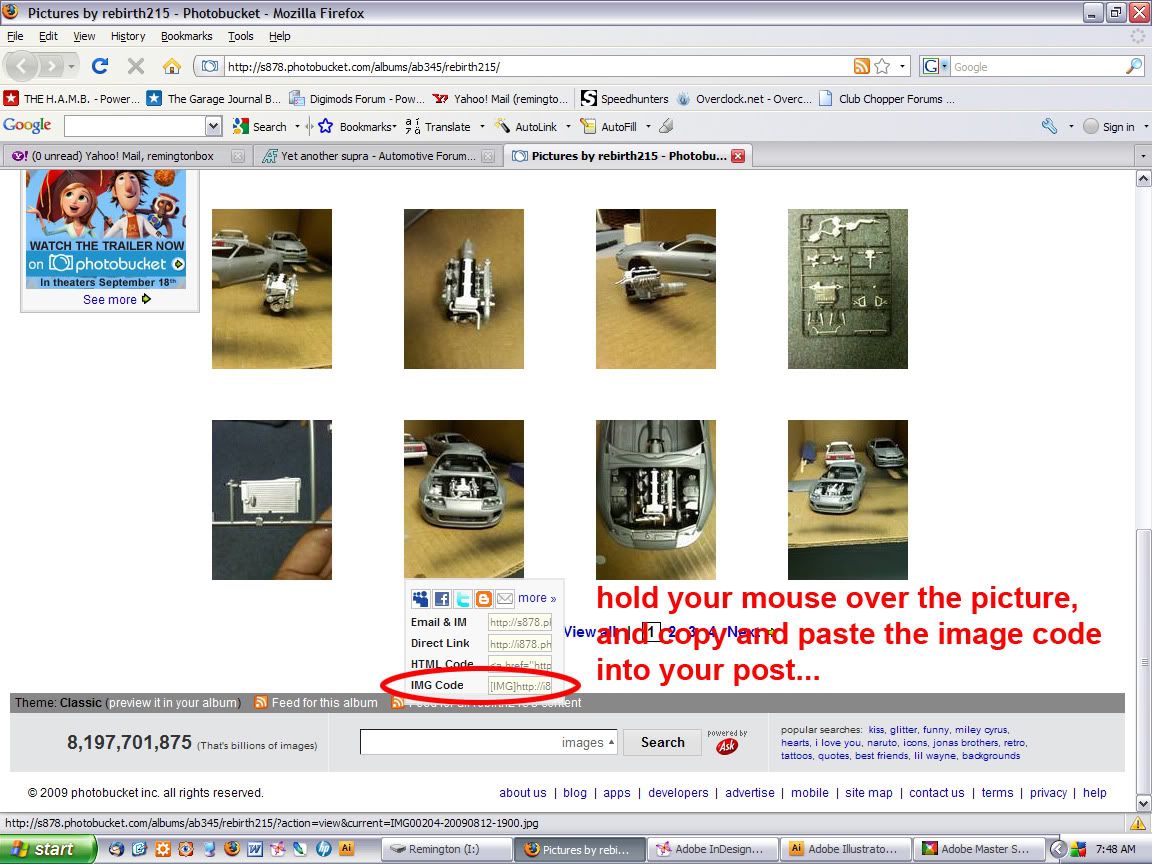Open the Bookmarks menu
This screenshot has height=864, width=1152.
pos(186,36)
